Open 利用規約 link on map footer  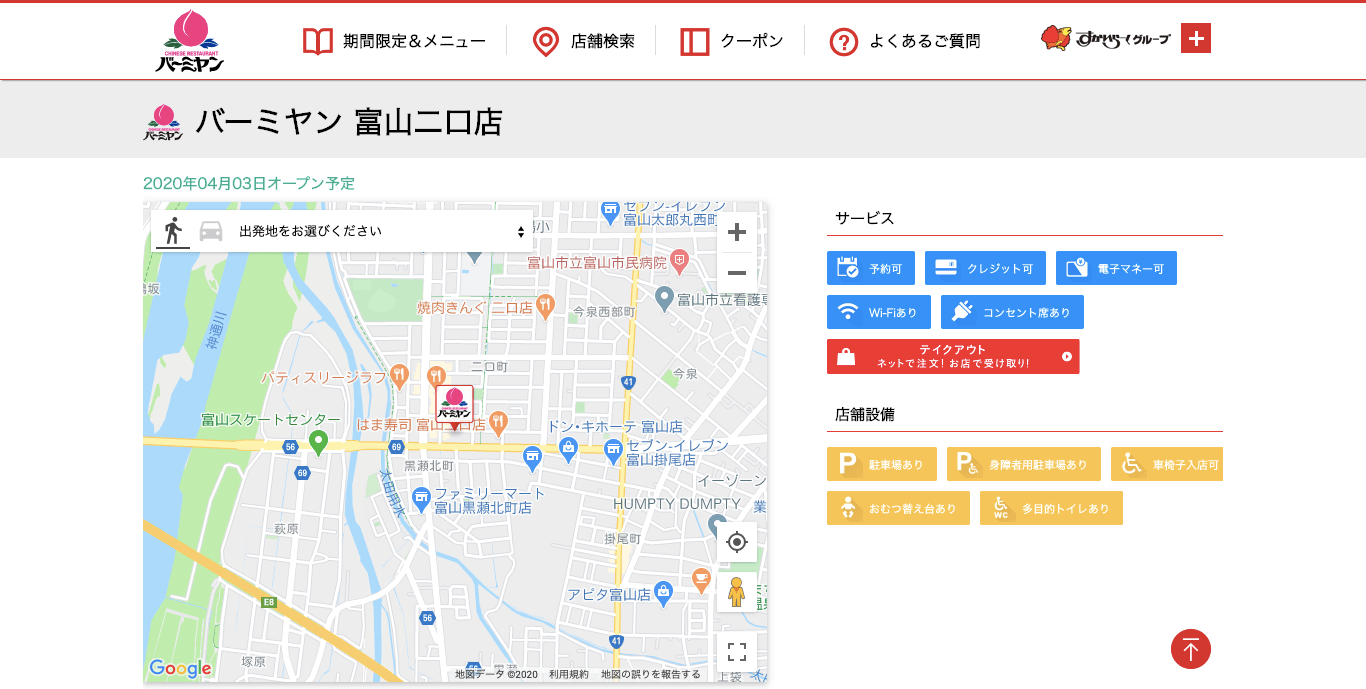click(569, 674)
